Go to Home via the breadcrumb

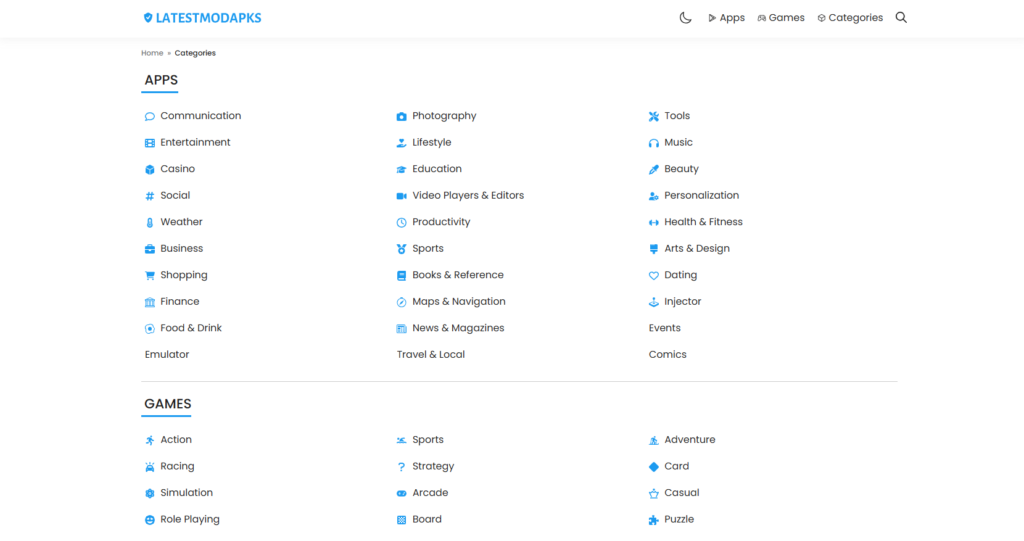(x=152, y=53)
